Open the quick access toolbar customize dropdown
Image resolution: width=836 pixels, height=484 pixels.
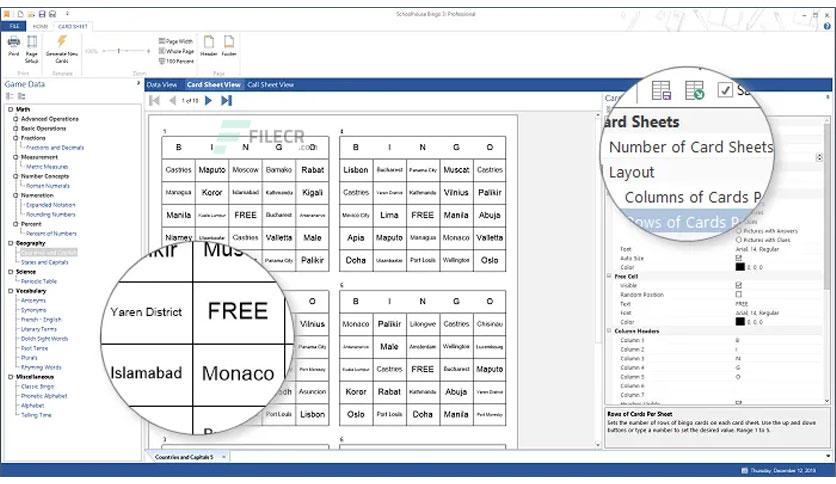pos(67,14)
